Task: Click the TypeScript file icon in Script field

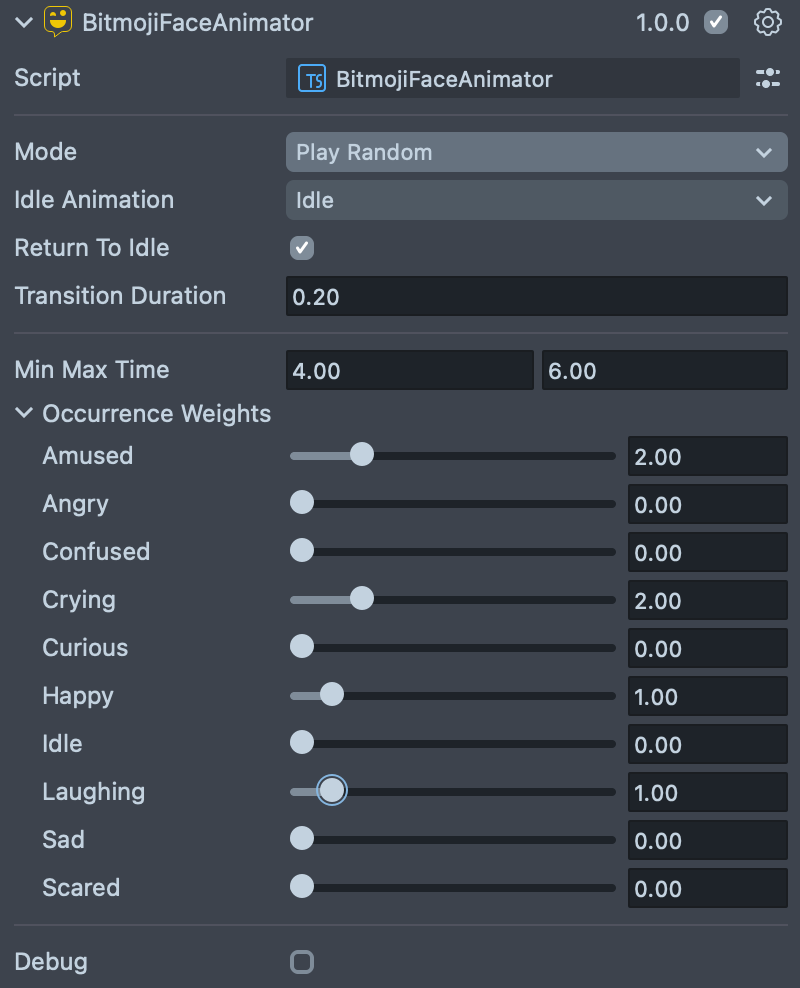Action: (x=313, y=79)
